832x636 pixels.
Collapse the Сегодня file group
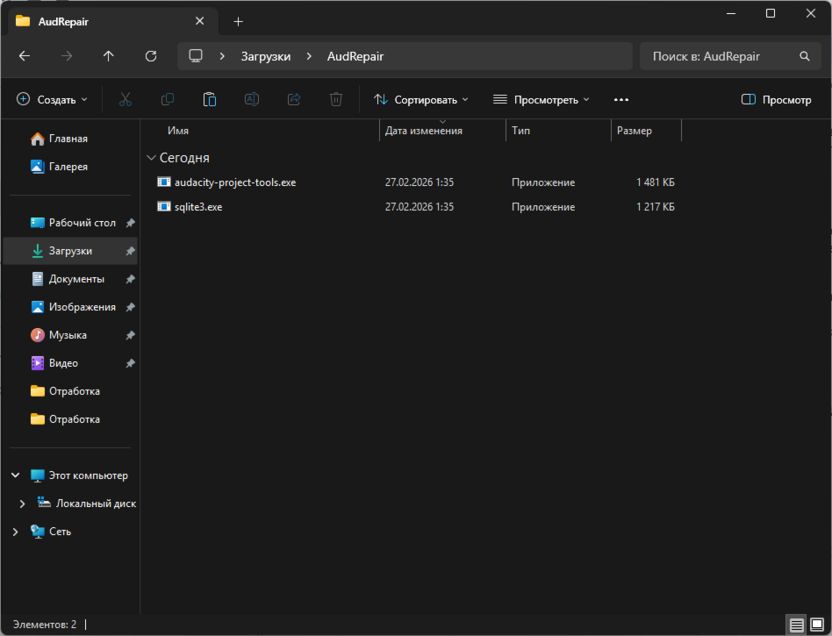tap(151, 158)
